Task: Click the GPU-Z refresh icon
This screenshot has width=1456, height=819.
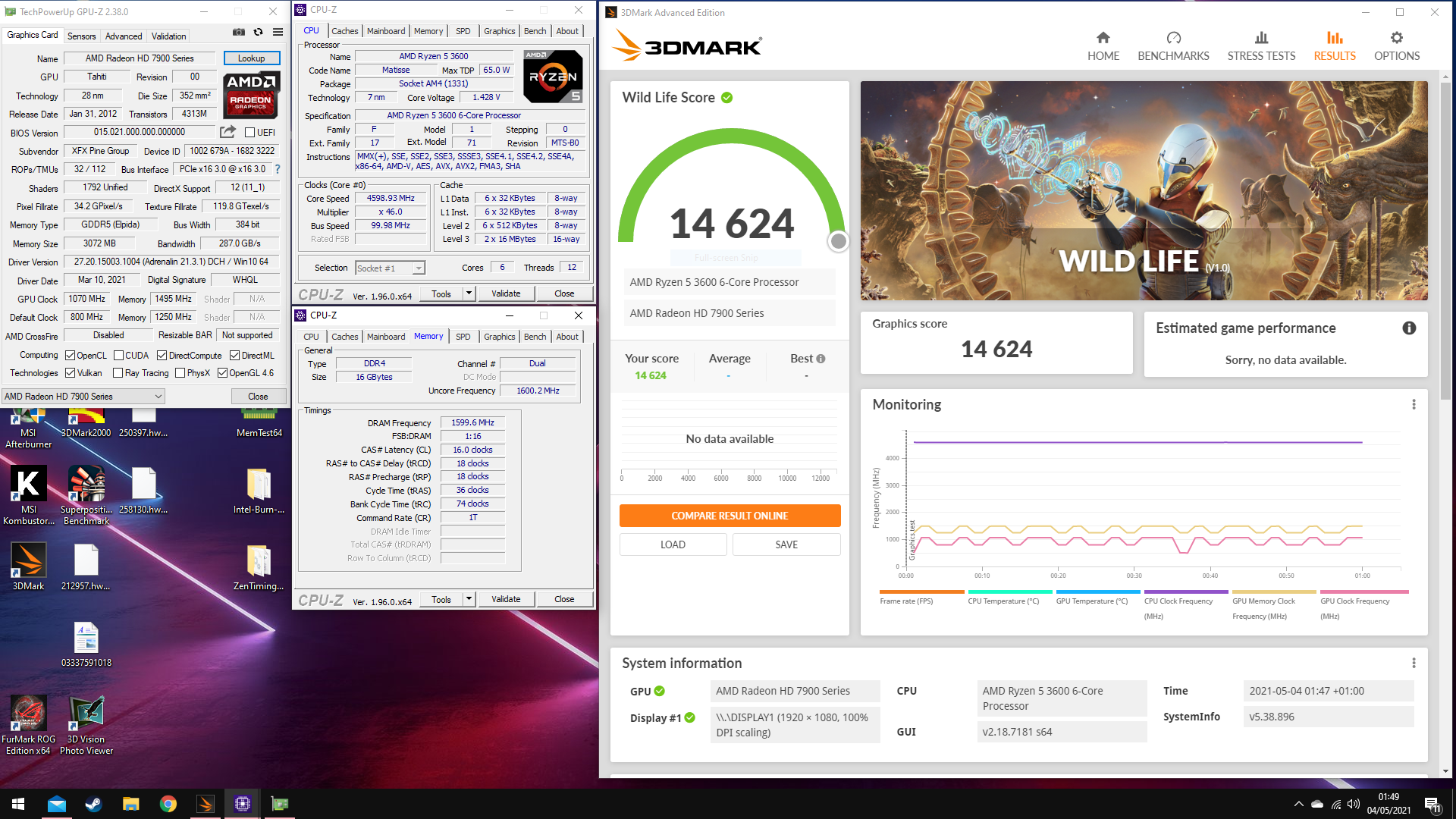Action: [258, 33]
